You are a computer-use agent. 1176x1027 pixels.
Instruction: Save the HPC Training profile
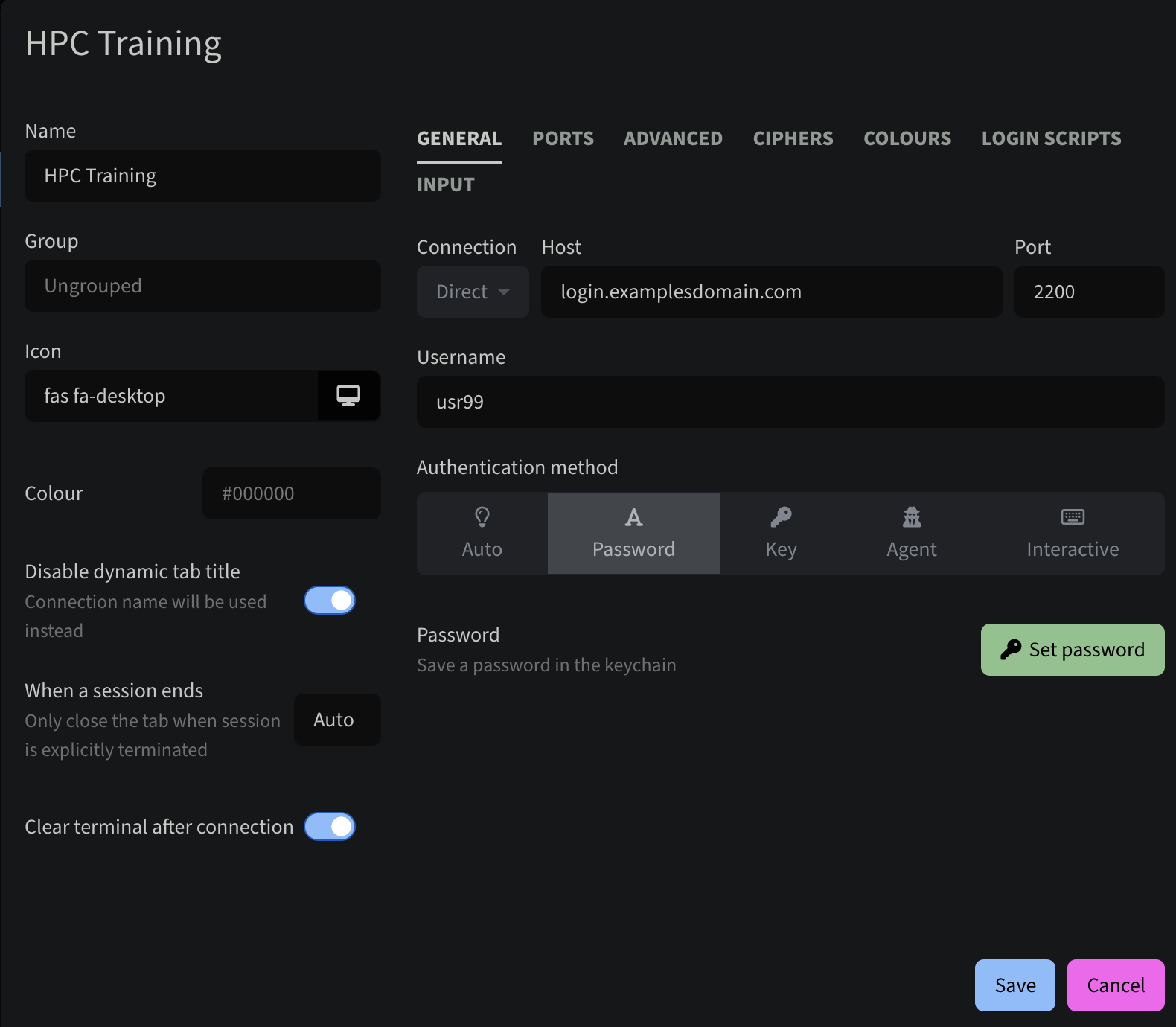tap(1014, 985)
